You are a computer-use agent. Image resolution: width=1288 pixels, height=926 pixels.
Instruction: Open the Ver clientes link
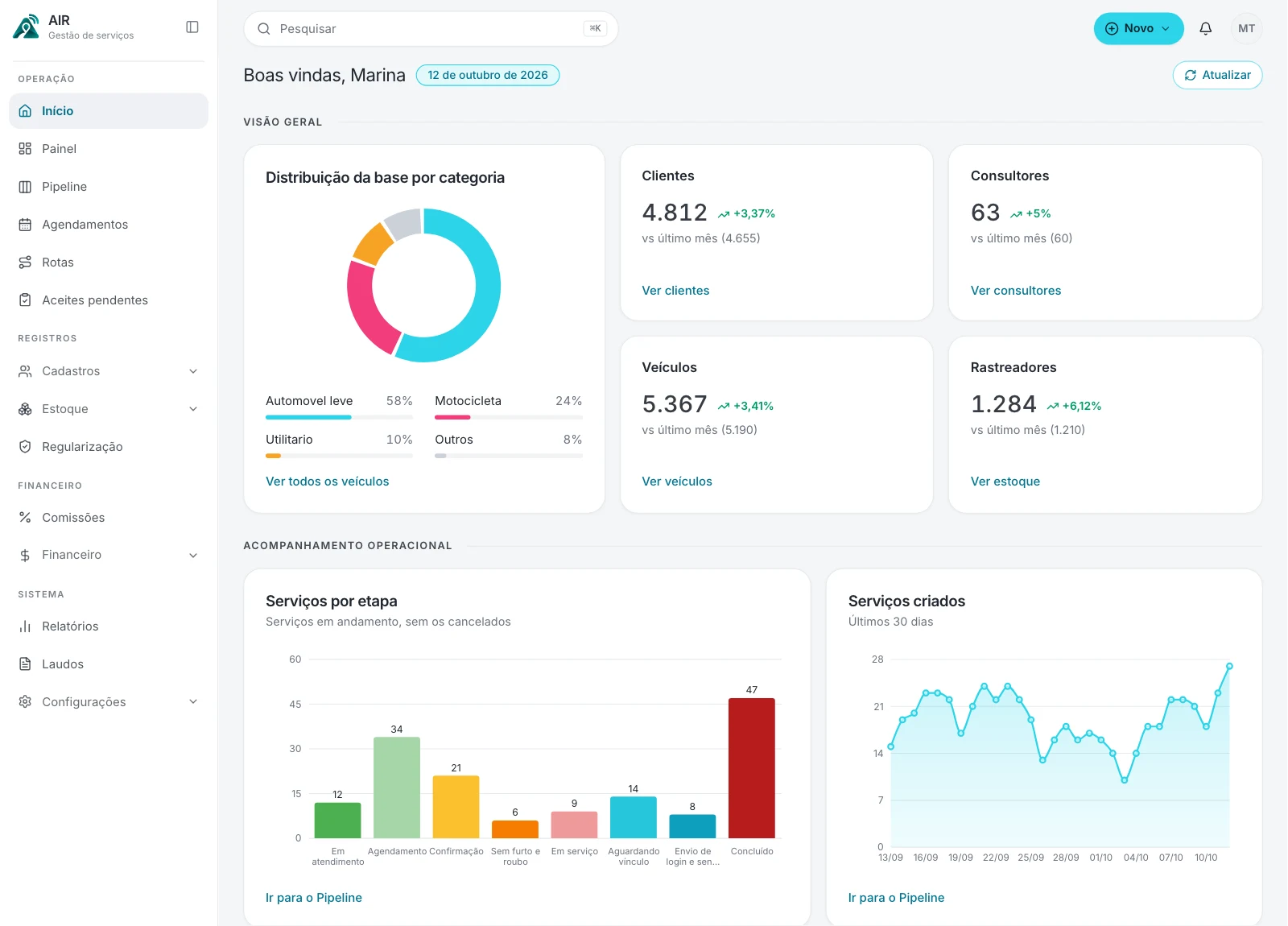pyautogui.click(x=675, y=291)
